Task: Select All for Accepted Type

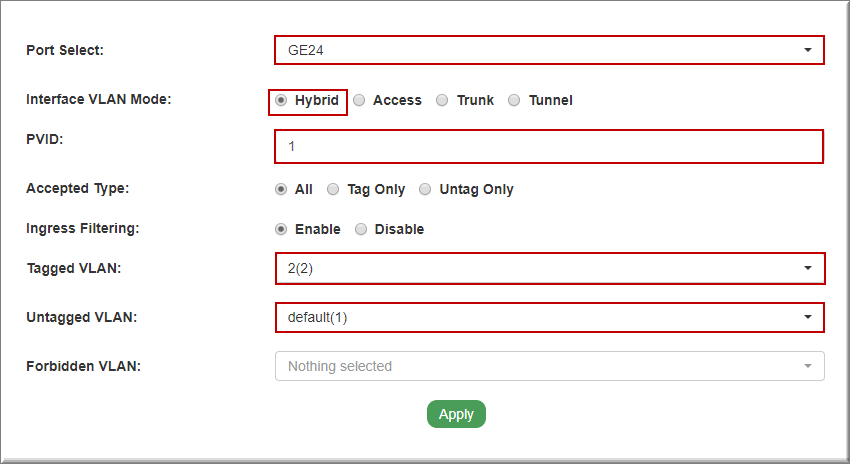Action: pyautogui.click(x=281, y=189)
